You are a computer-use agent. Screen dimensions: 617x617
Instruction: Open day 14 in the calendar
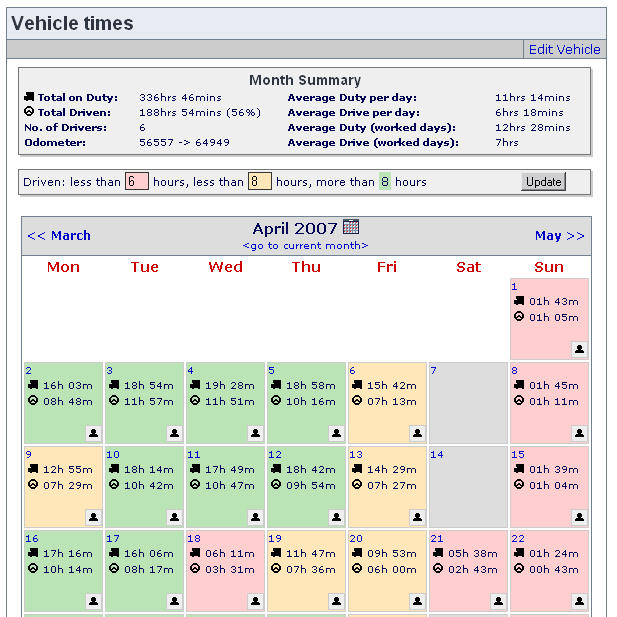pyautogui.click(x=436, y=454)
